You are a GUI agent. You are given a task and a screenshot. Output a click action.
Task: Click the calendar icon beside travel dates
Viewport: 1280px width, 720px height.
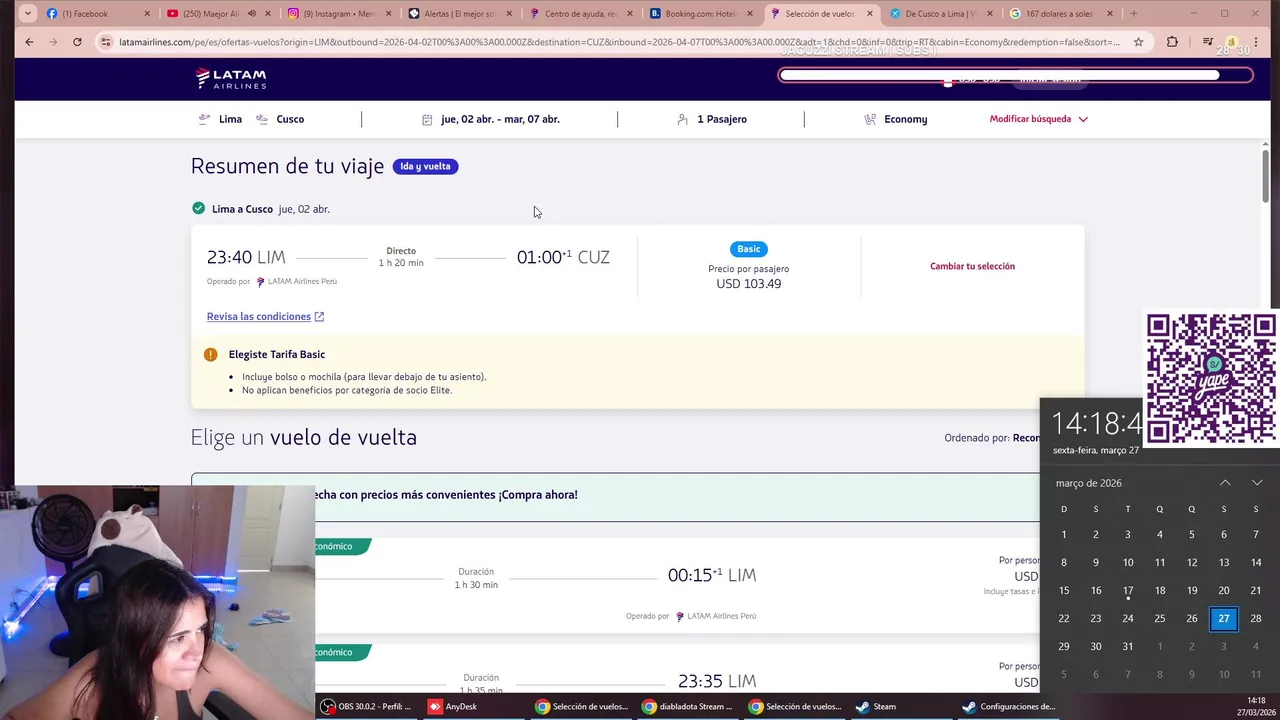point(427,119)
